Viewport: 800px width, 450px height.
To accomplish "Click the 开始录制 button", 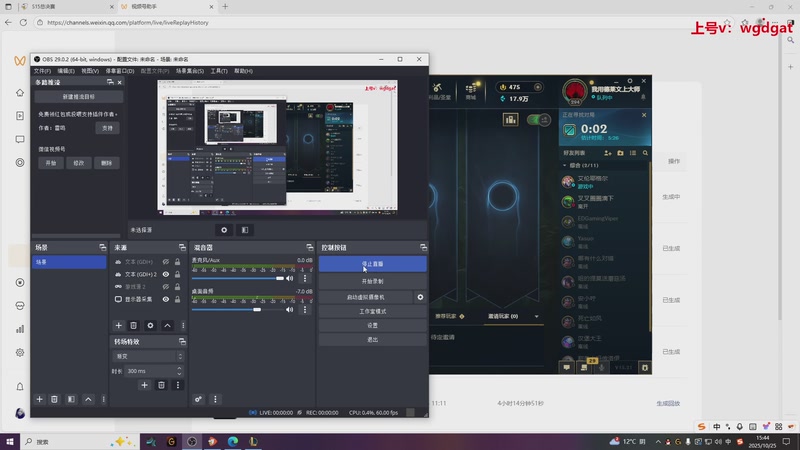I will (x=372, y=281).
